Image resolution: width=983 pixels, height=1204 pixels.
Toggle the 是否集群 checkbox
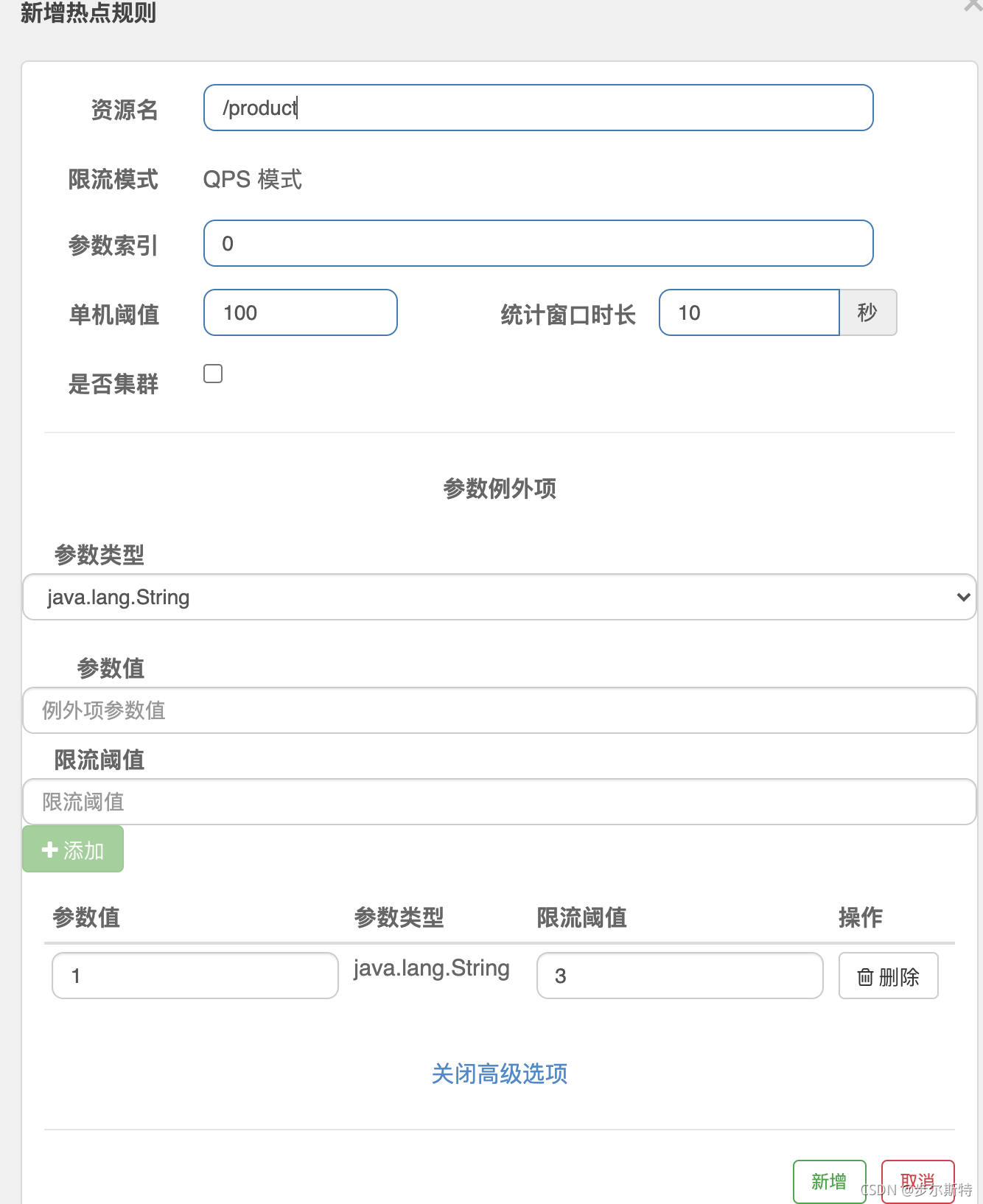pos(213,374)
